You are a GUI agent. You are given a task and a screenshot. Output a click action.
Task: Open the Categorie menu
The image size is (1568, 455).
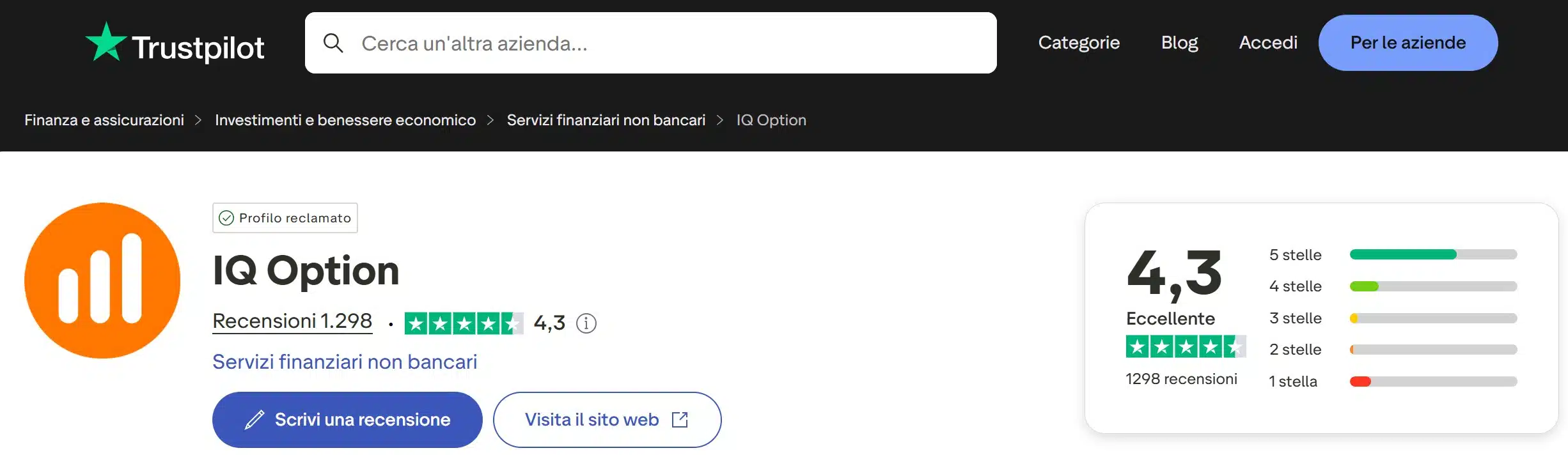click(x=1079, y=43)
